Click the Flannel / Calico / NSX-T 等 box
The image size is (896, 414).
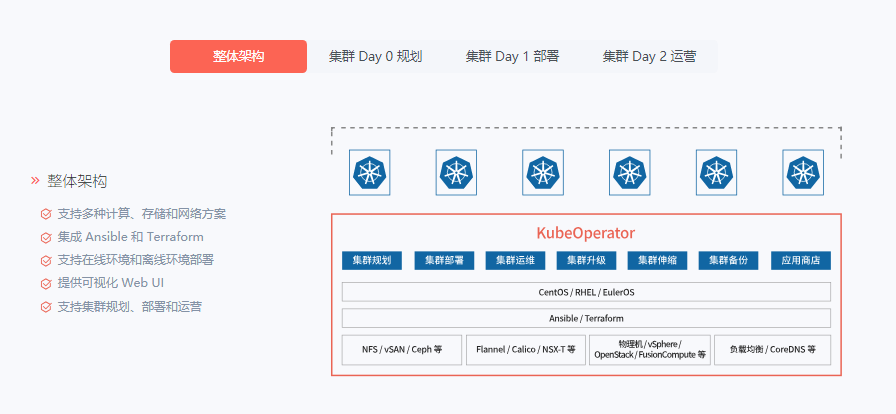pyautogui.click(x=526, y=350)
